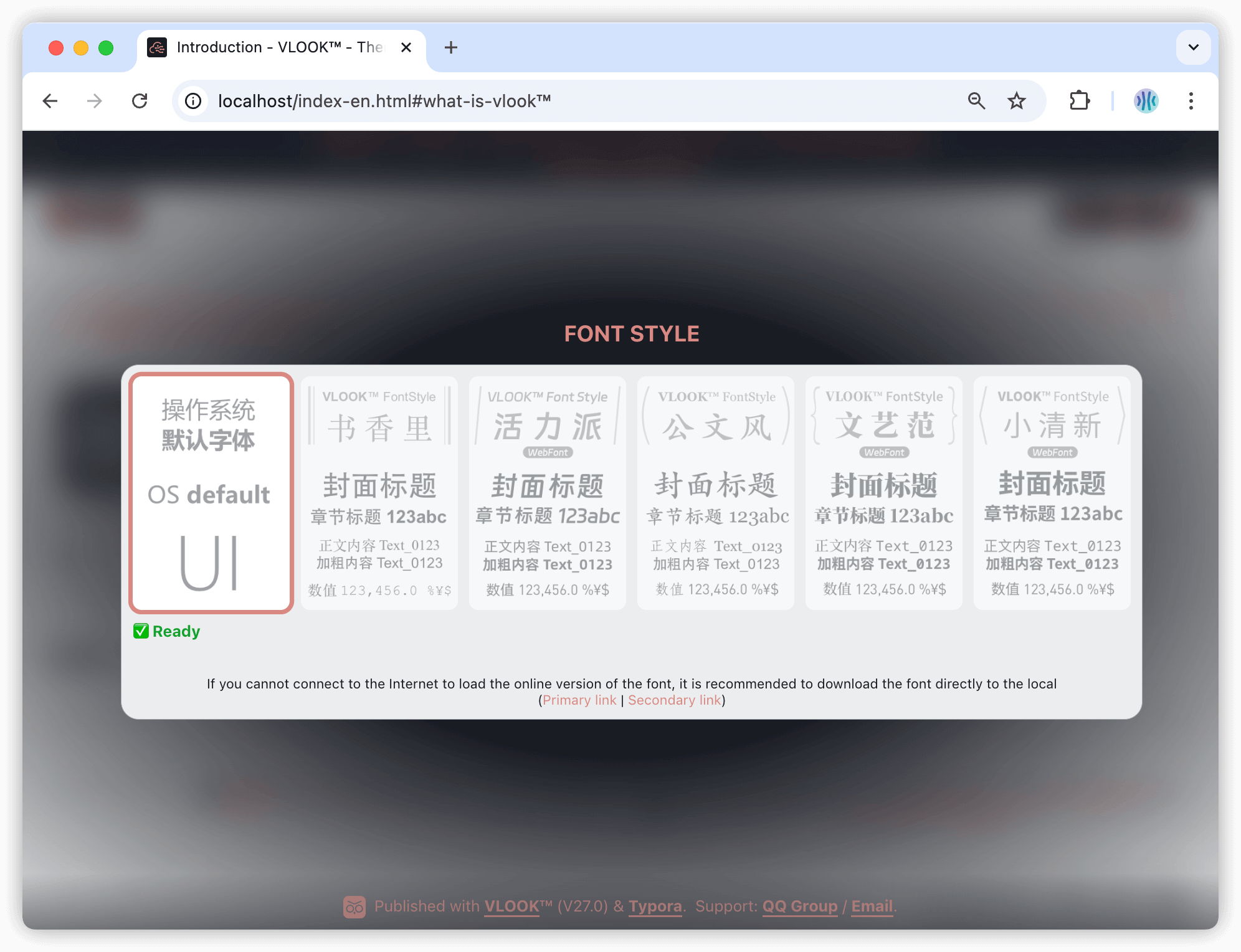Viewport: 1241px width, 952px height.
Task: Click the green Ready checkmark icon
Action: click(x=141, y=631)
